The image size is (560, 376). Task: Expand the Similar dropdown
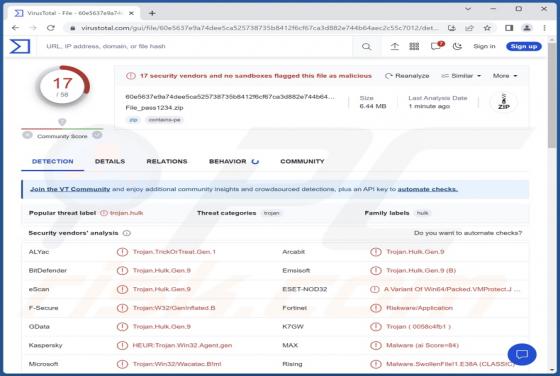(x=461, y=76)
